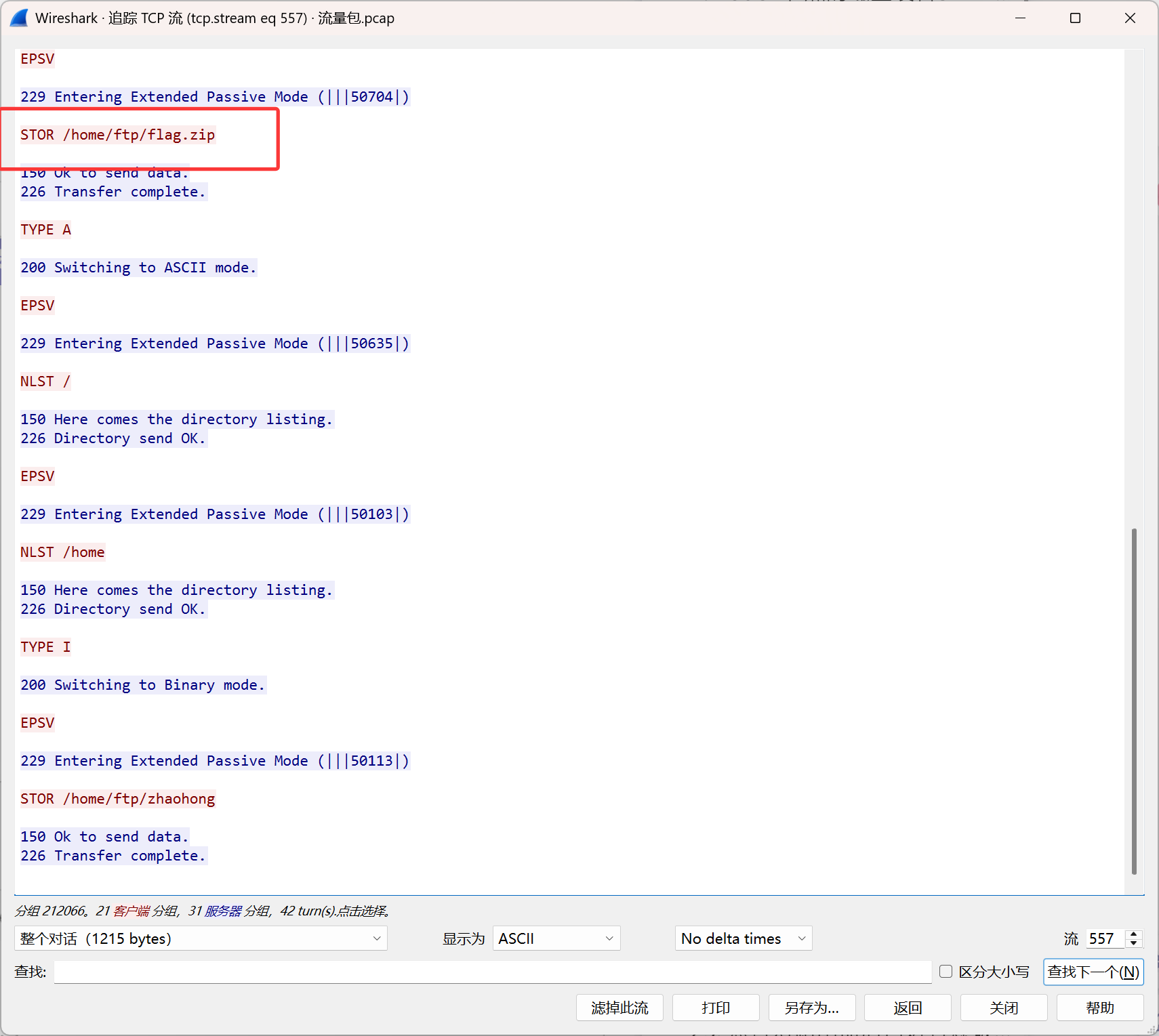Image resolution: width=1159 pixels, height=1036 pixels.
Task: Click the 查找下一个(N) find next button
Action: [x=1093, y=972]
